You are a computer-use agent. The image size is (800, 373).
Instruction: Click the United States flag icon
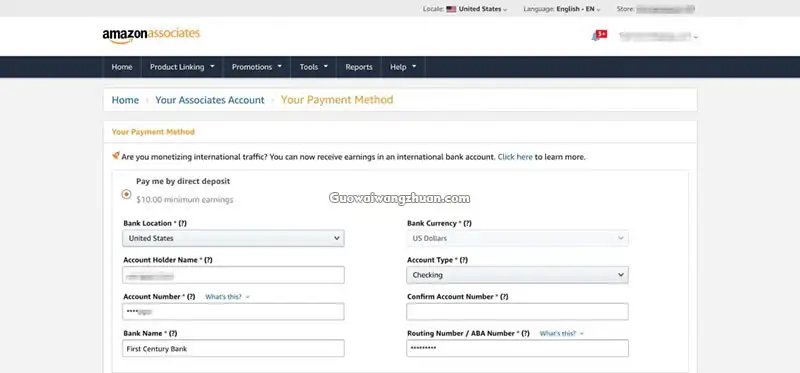coord(451,9)
